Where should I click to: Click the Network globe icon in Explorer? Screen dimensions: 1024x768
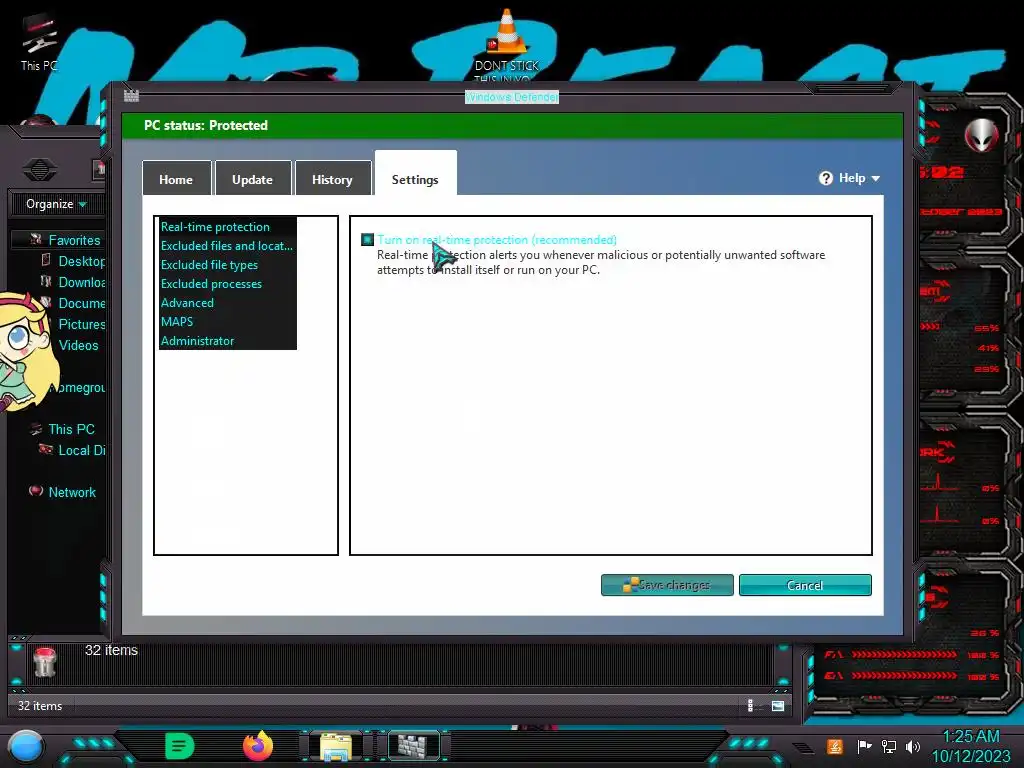click(36, 491)
